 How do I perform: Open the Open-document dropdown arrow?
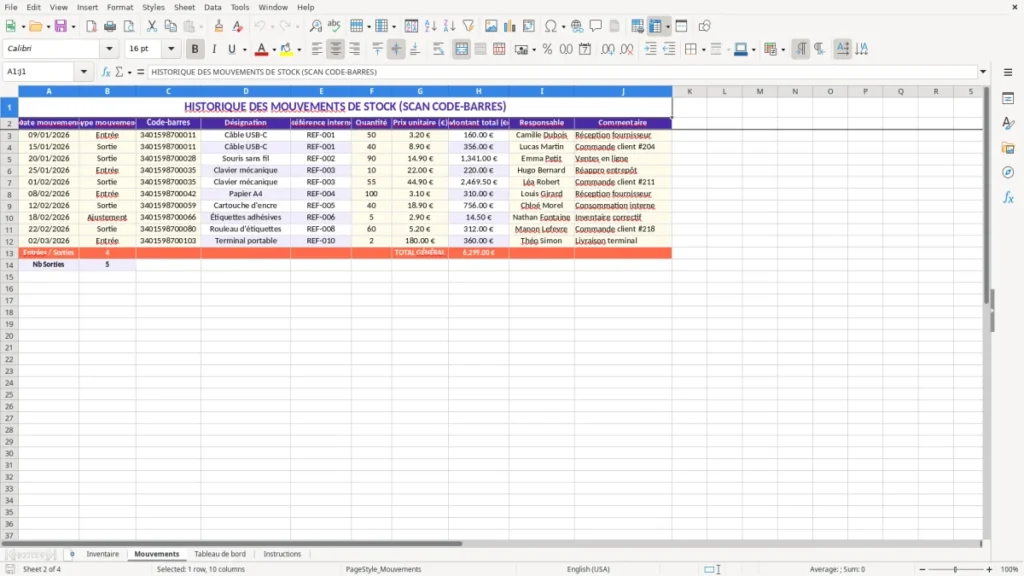[48, 27]
